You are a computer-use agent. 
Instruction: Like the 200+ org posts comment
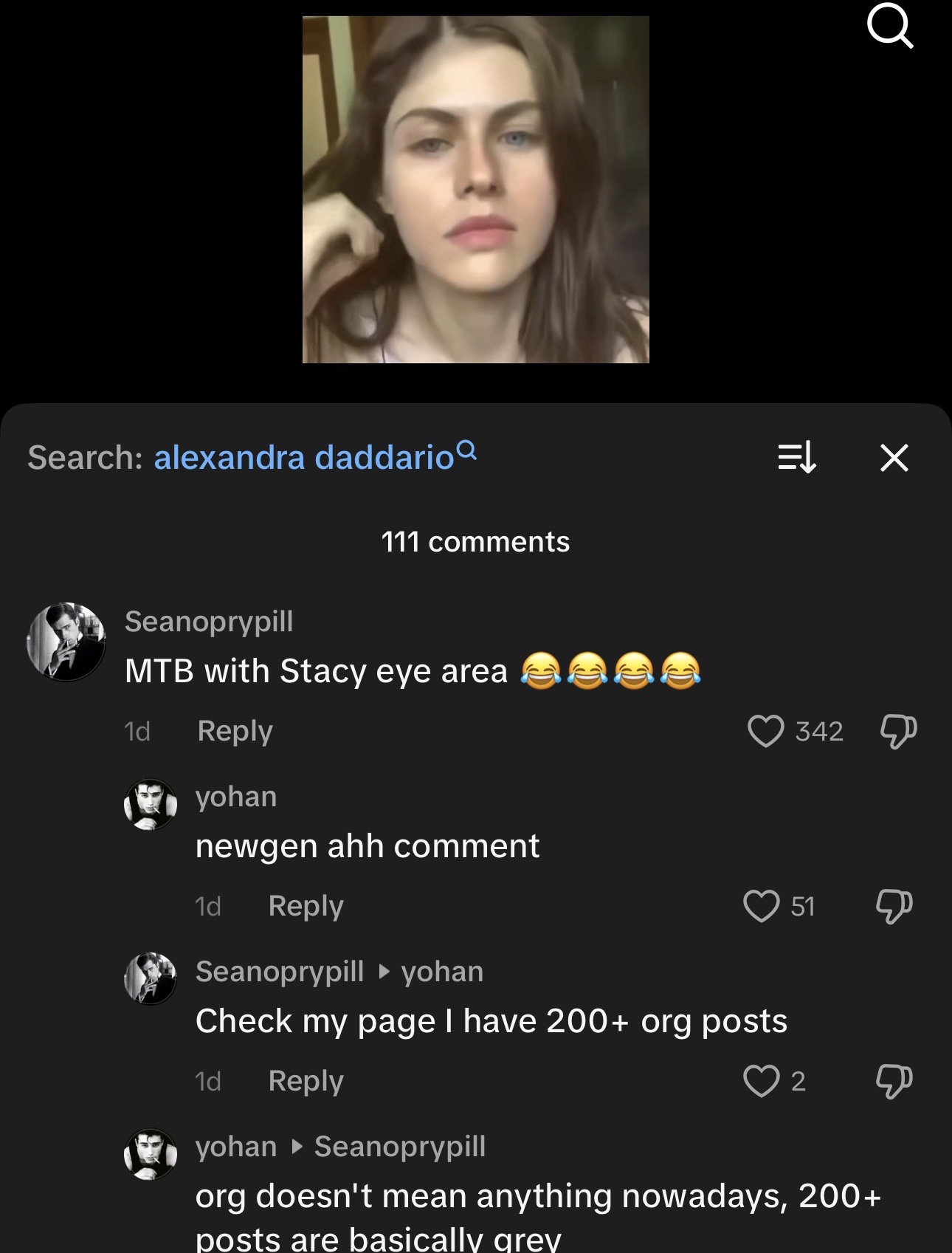(x=761, y=1081)
